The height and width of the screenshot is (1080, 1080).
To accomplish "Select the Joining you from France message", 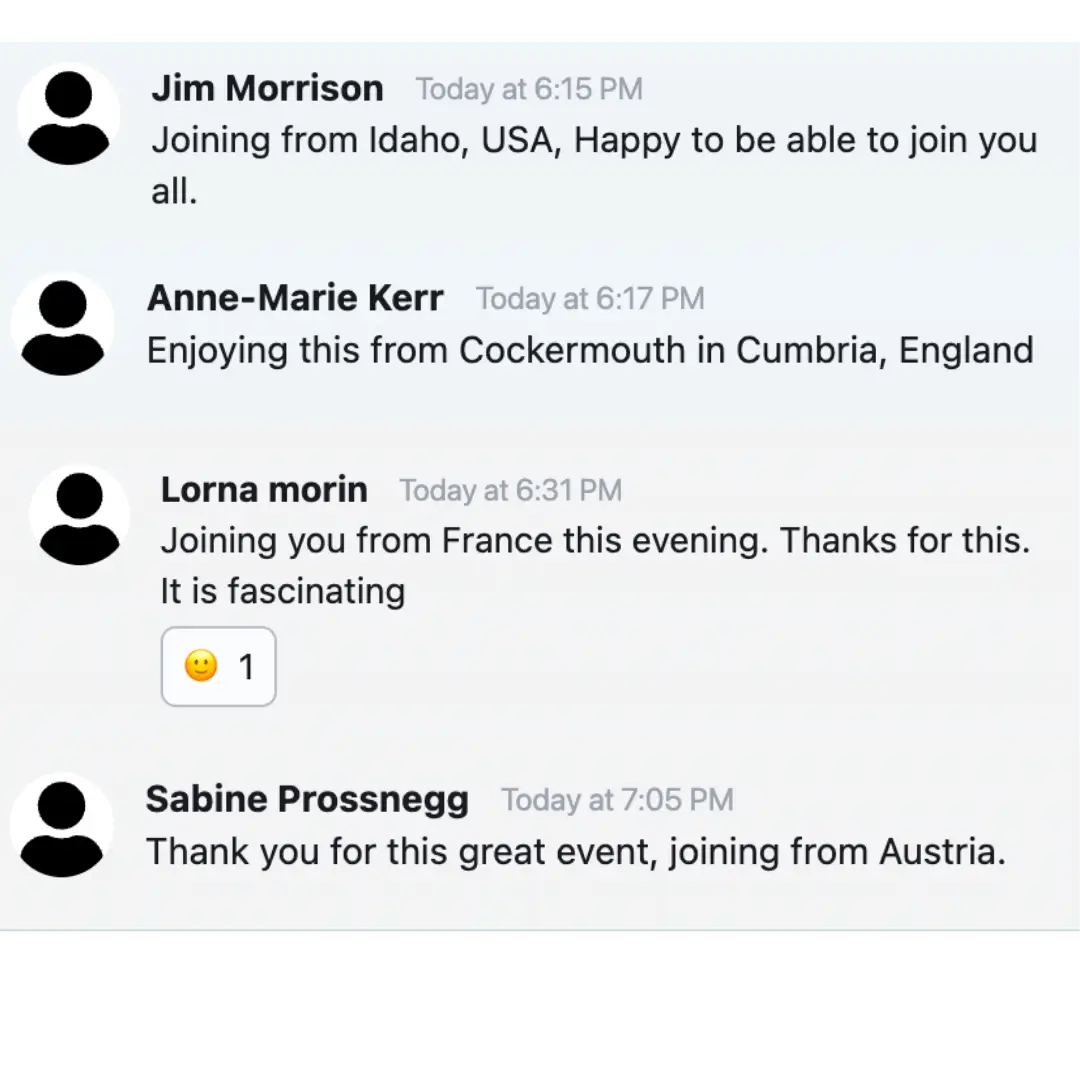I will pos(595,565).
